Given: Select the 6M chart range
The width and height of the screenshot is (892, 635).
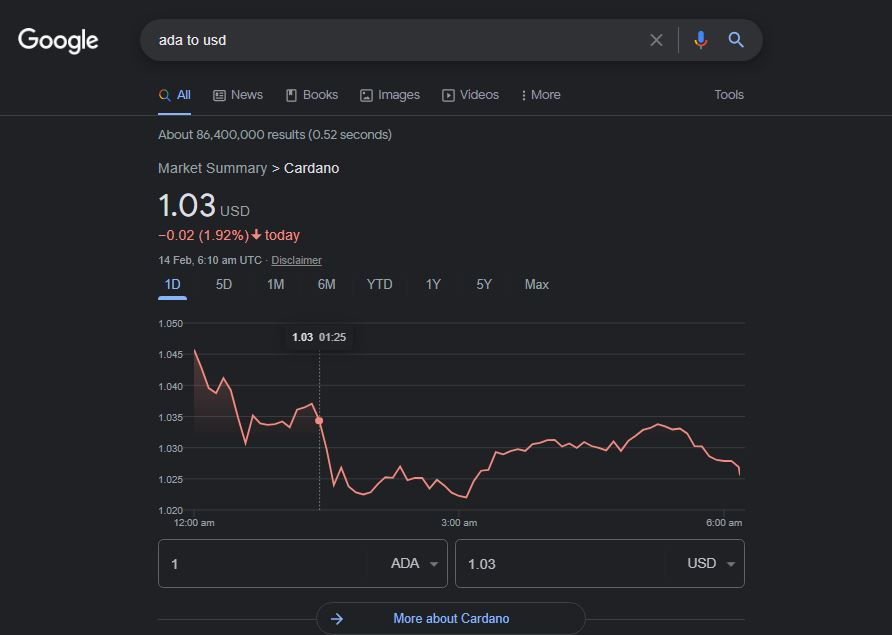Looking at the screenshot, I should tap(327, 284).
